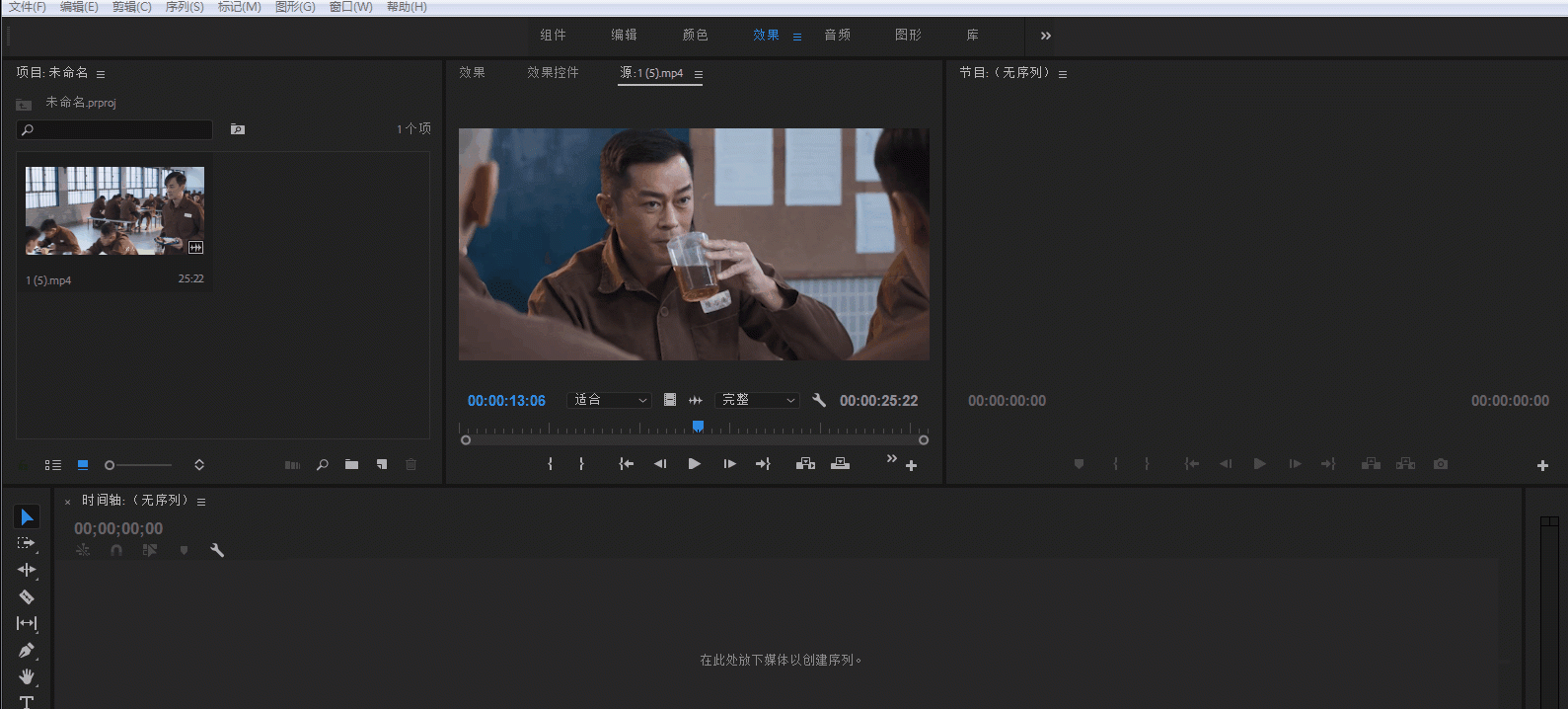Open the icon sort order control
This screenshot has height=709, width=1568.
pos(199,465)
